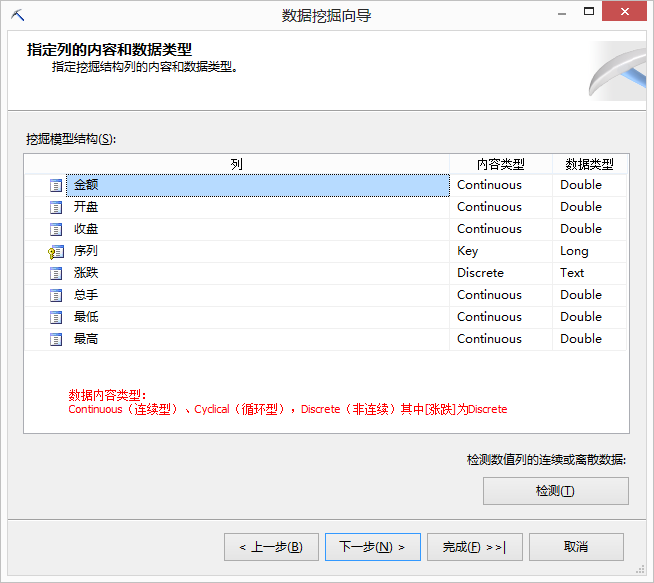Select the 总手 row name
Viewport: 654px width, 583px height.
pos(258,296)
